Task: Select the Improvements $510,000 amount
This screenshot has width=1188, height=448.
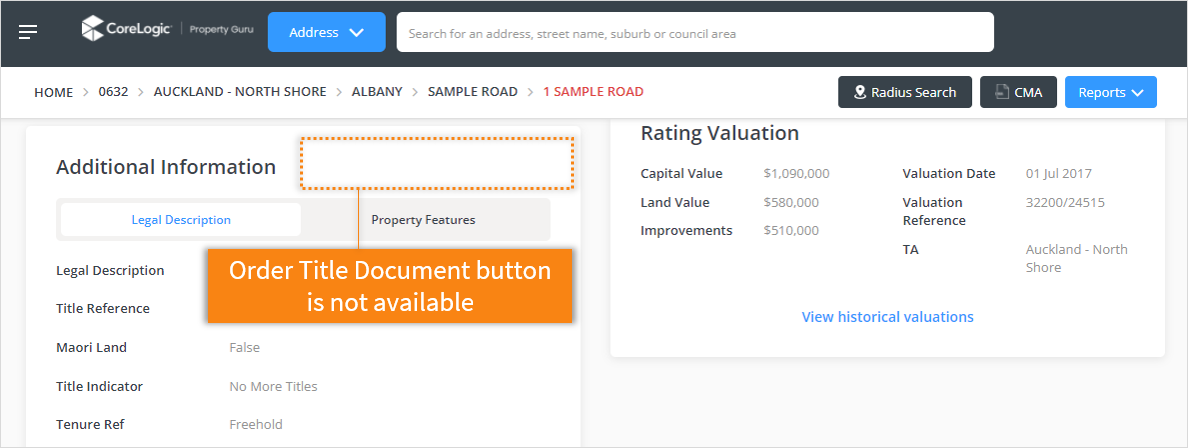Action: pos(791,230)
